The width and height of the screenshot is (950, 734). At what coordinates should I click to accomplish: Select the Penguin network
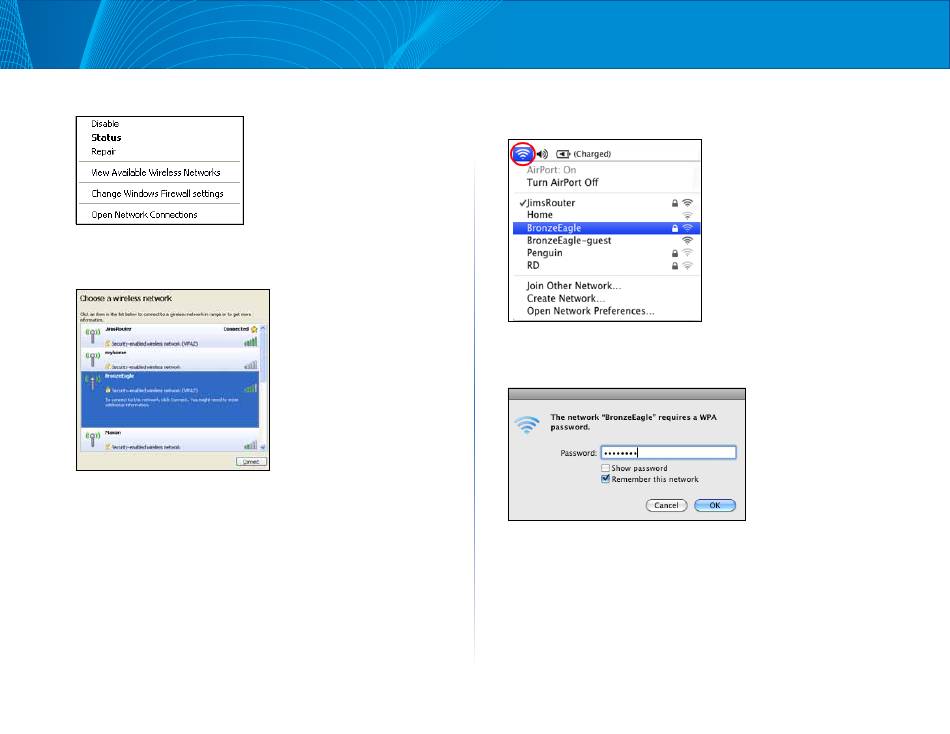(606, 253)
